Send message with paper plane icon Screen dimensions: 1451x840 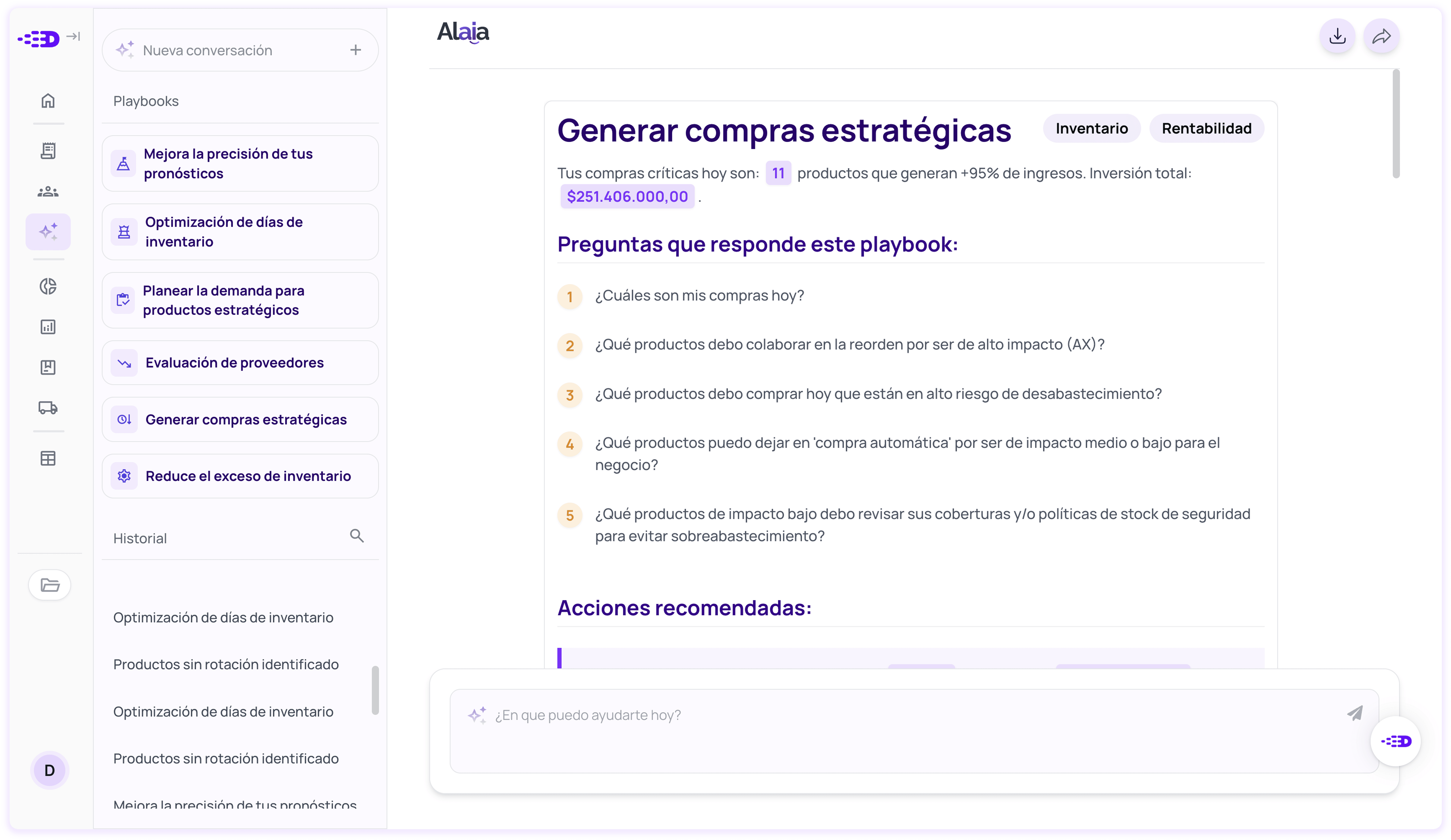[x=1355, y=713]
